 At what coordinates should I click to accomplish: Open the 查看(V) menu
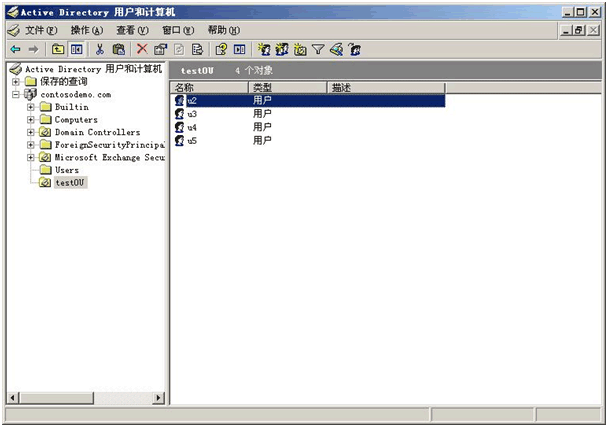[131, 30]
